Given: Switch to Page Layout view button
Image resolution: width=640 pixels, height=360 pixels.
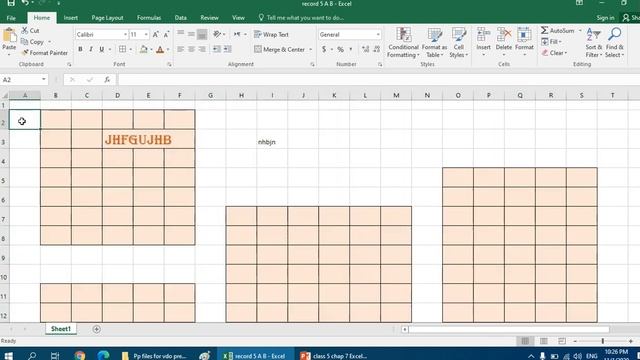Looking at the screenshot, I should [544, 341].
